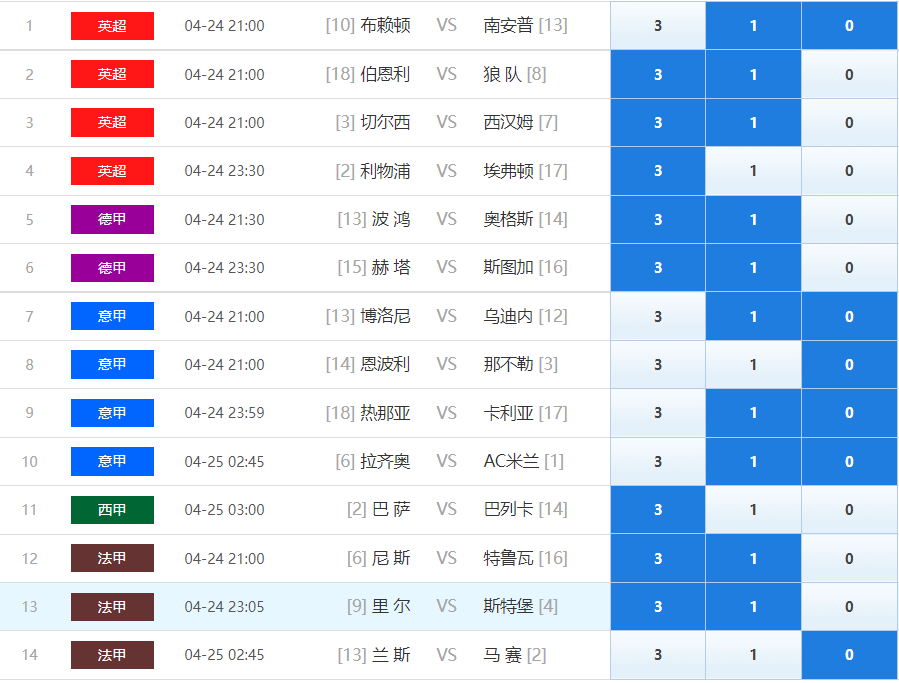This screenshot has height=683, width=899.
Task: Toggle option 3 for 布赖顿 vs 南安普
Action: [x=658, y=25]
